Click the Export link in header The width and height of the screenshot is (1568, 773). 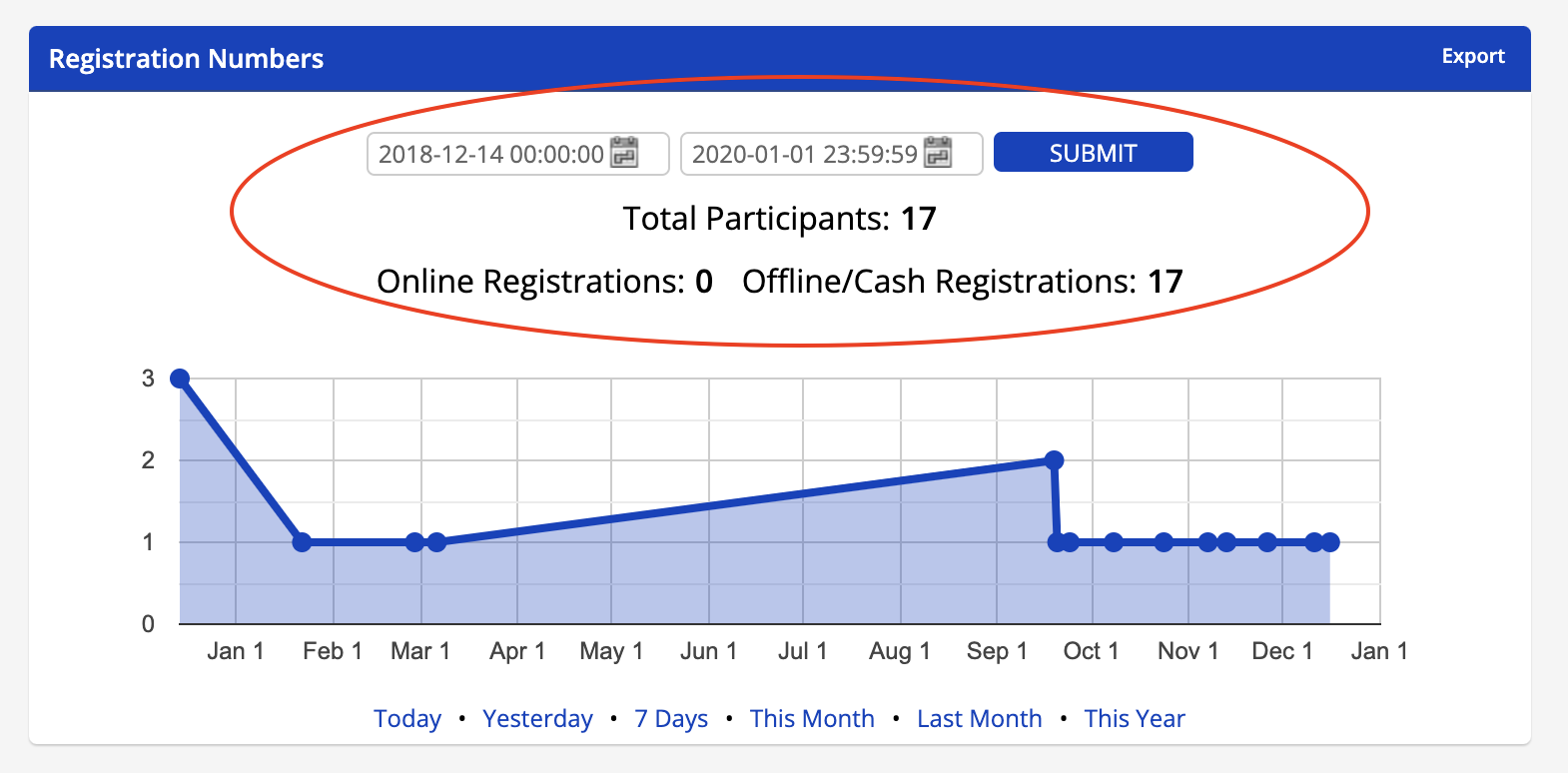(1472, 57)
